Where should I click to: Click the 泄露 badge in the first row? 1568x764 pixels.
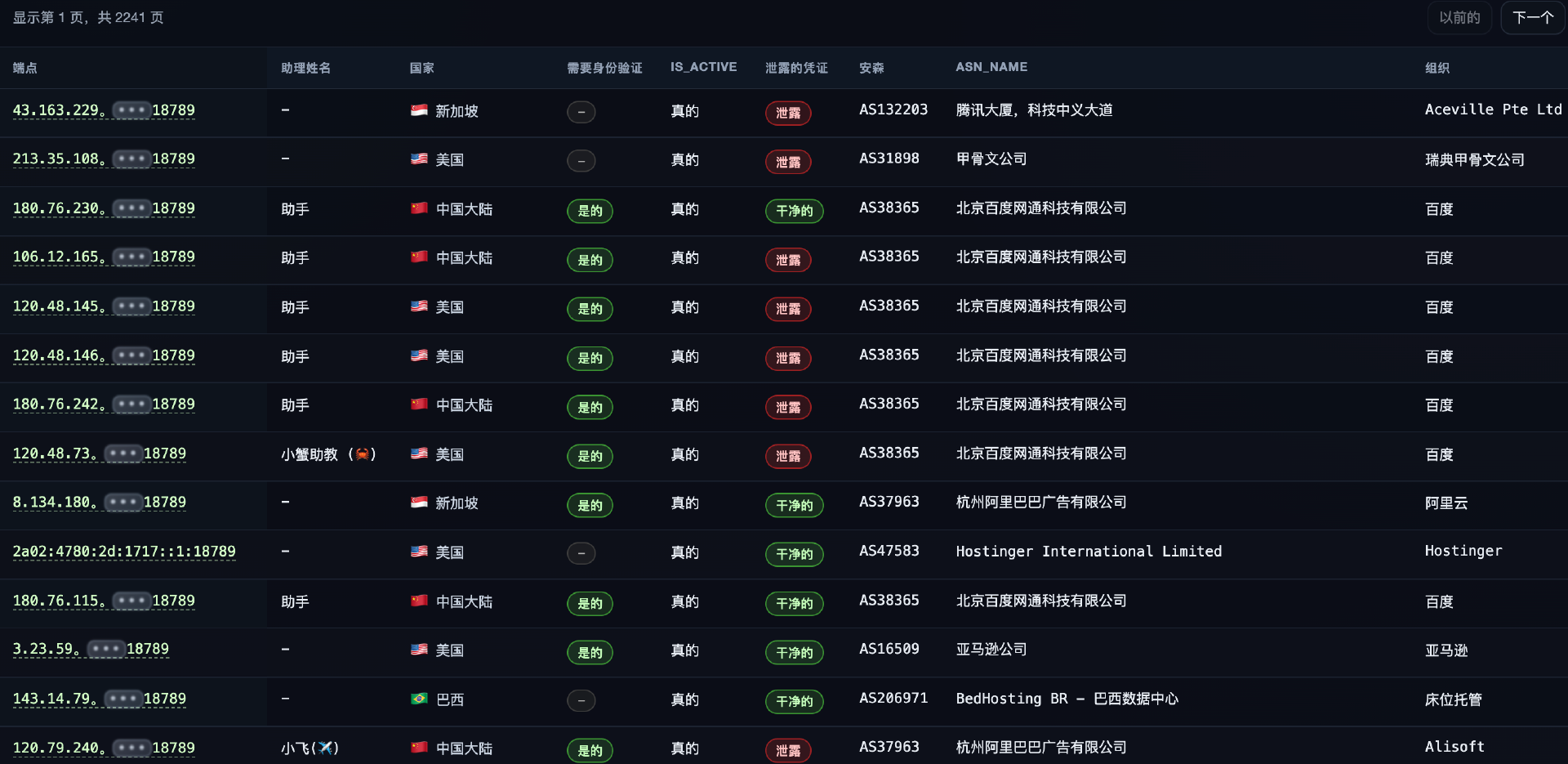(787, 114)
